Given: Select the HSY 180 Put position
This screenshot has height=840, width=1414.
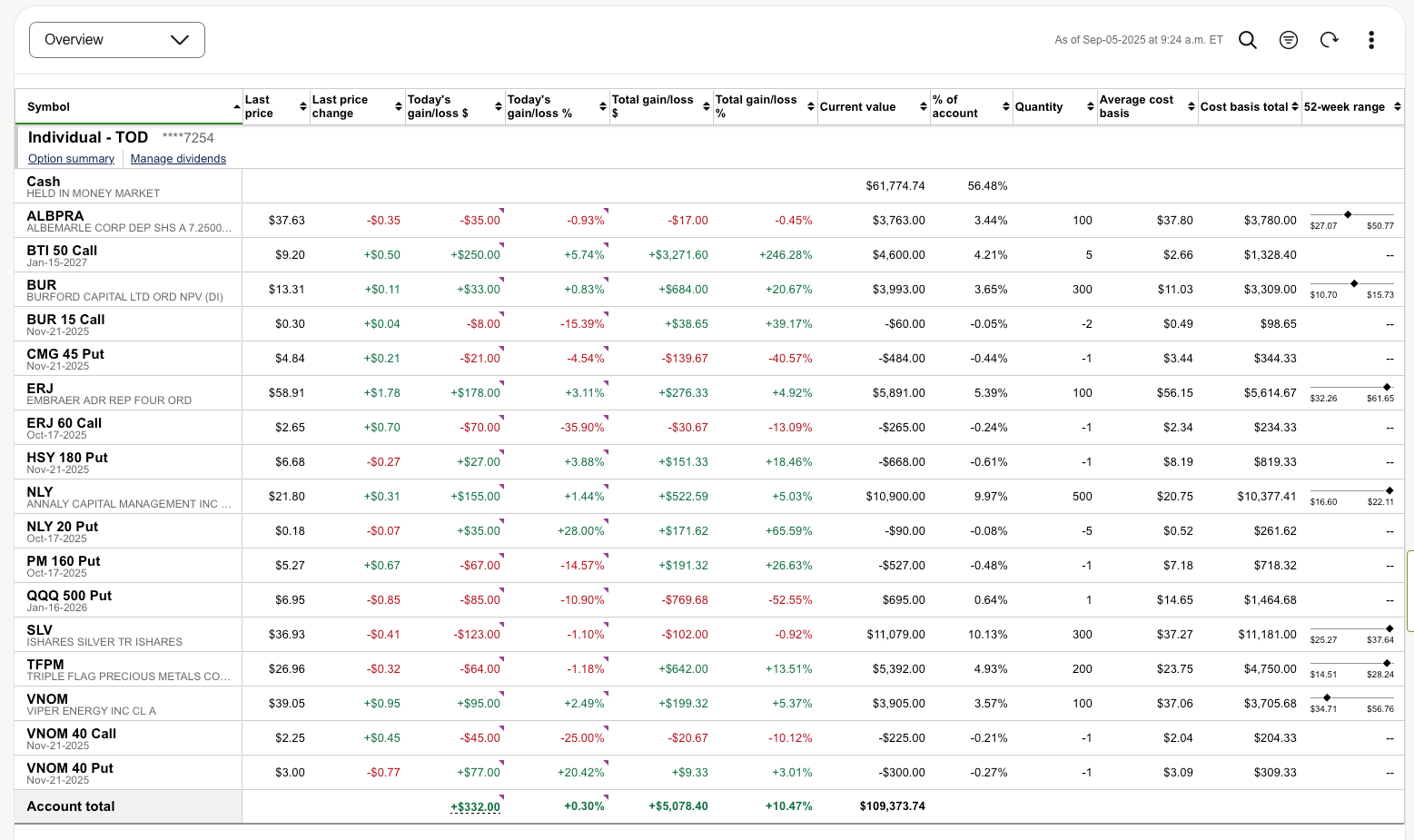Looking at the screenshot, I should coord(67,458).
